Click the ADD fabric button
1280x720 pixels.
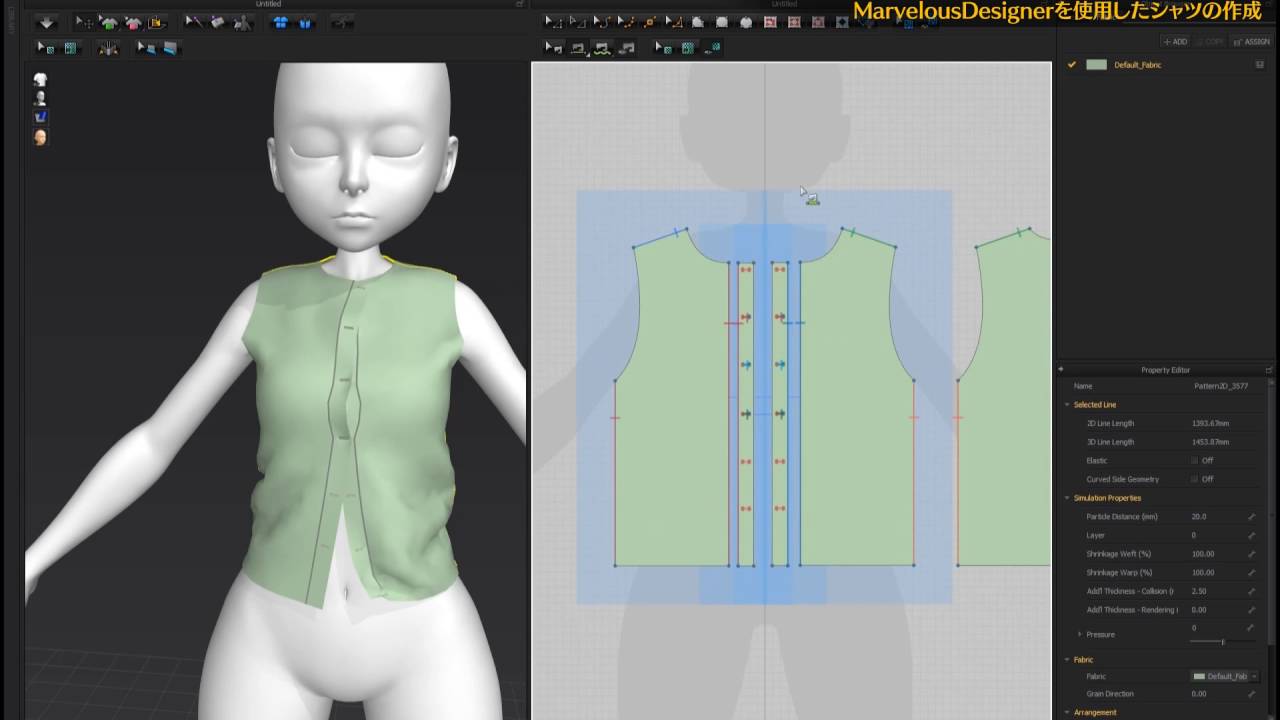click(x=1174, y=42)
